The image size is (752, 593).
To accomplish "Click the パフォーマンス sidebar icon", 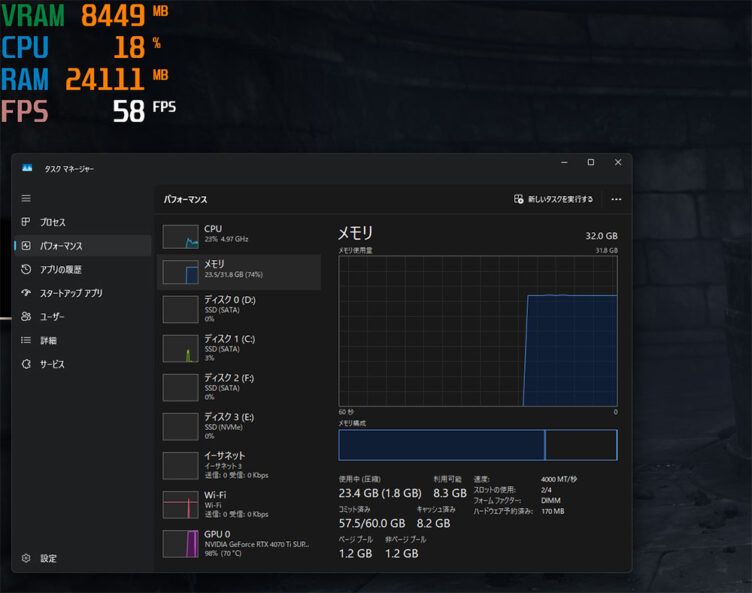I will coord(26,246).
